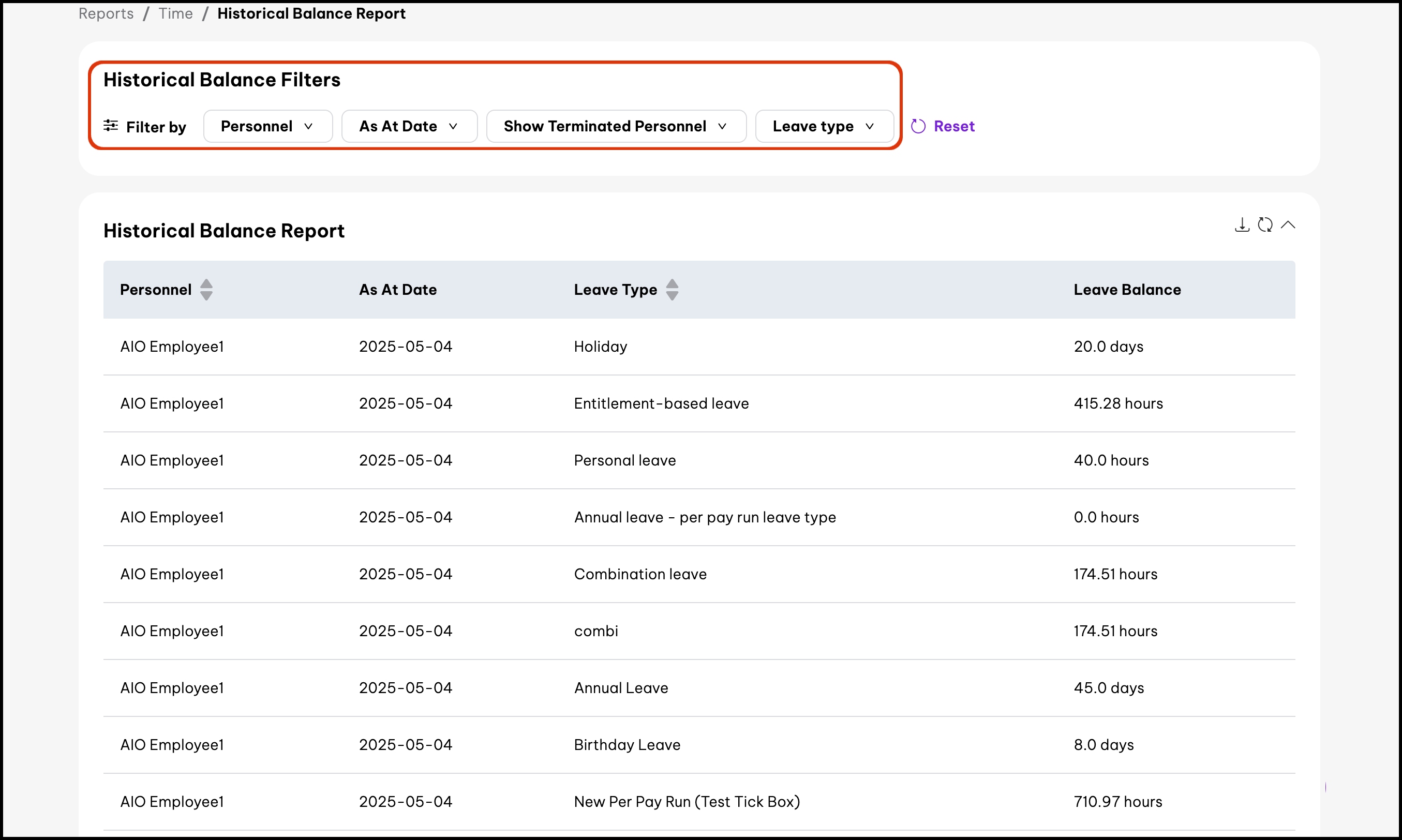Open the Personnel filter dropdown
The image size is (1402, 840).
pos(267,126)
